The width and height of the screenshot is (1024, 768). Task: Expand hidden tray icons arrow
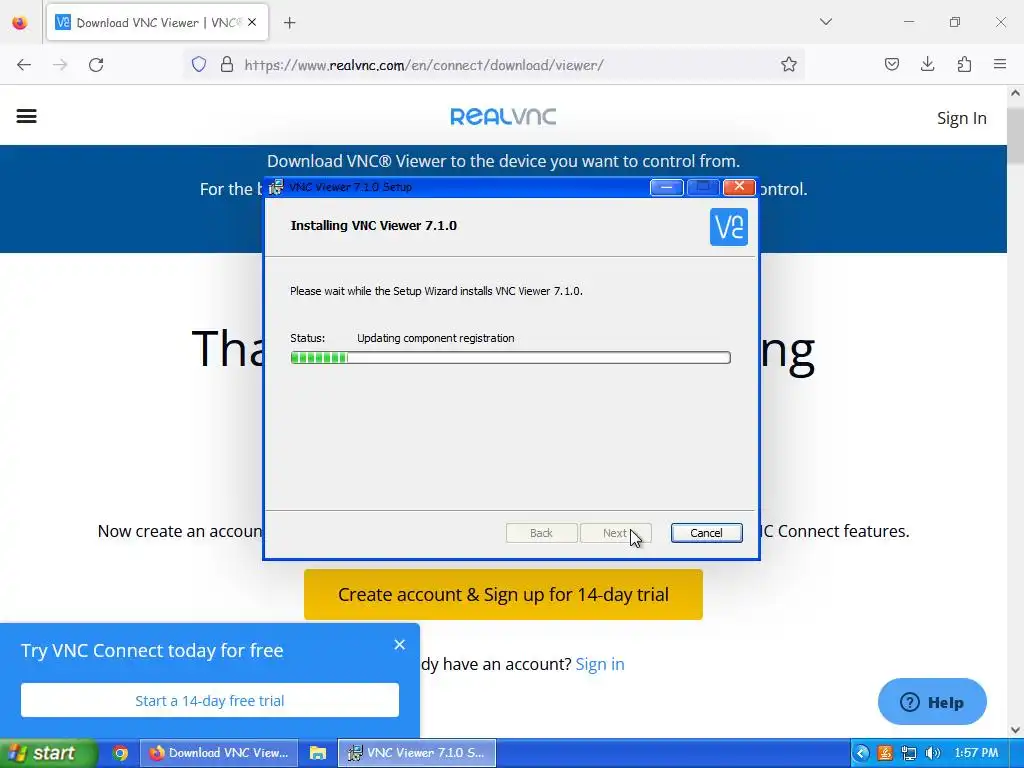pyautogui.click(x=862, y=753)
